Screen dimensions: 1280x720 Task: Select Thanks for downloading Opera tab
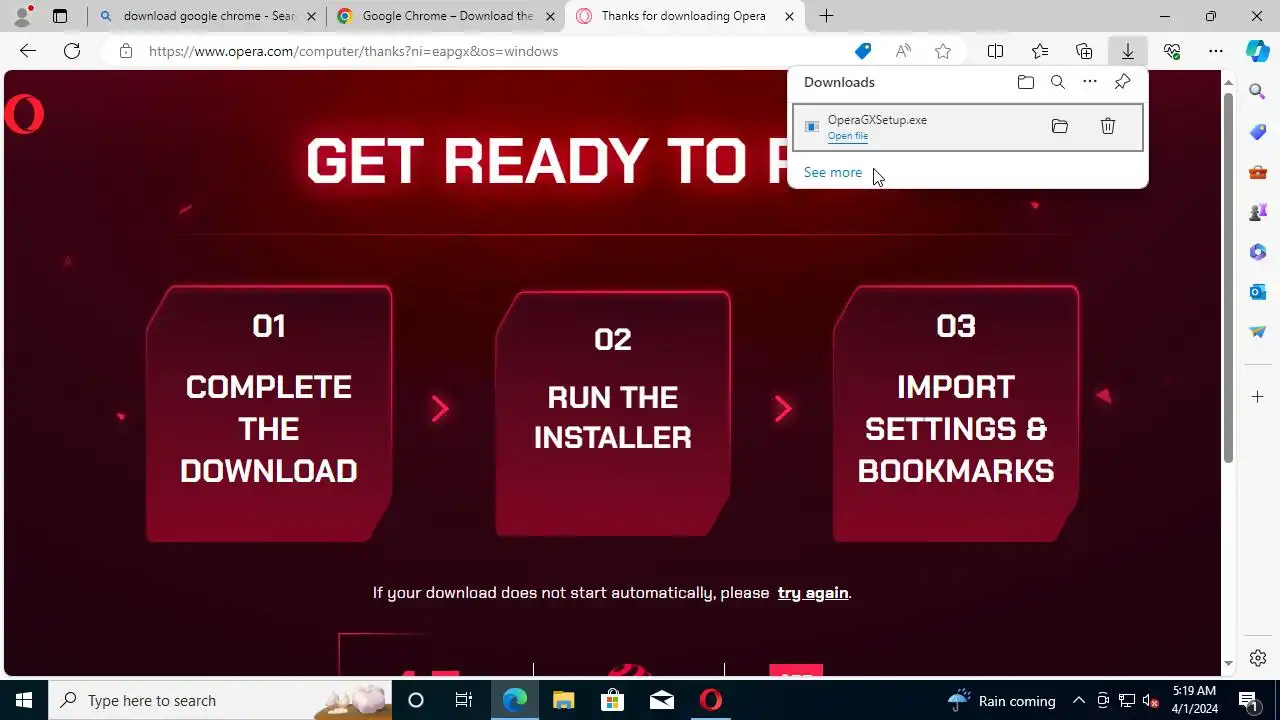click(685, 16)
